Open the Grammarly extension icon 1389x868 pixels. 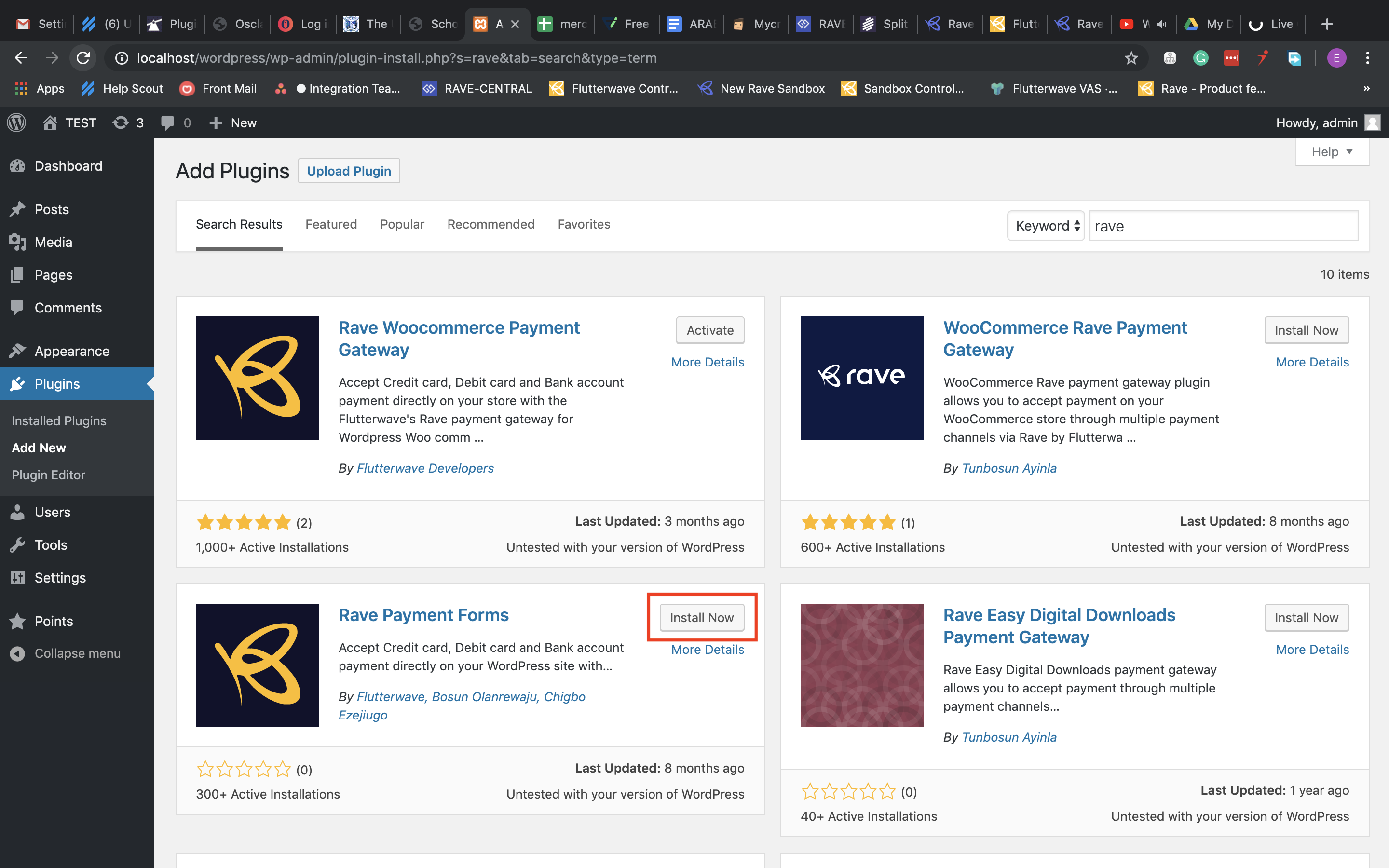(1200, 58)
